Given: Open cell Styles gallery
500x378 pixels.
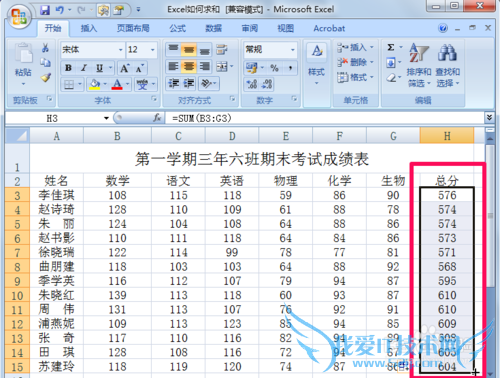Looking at the screenshot, I should click(x=316, y=64).
